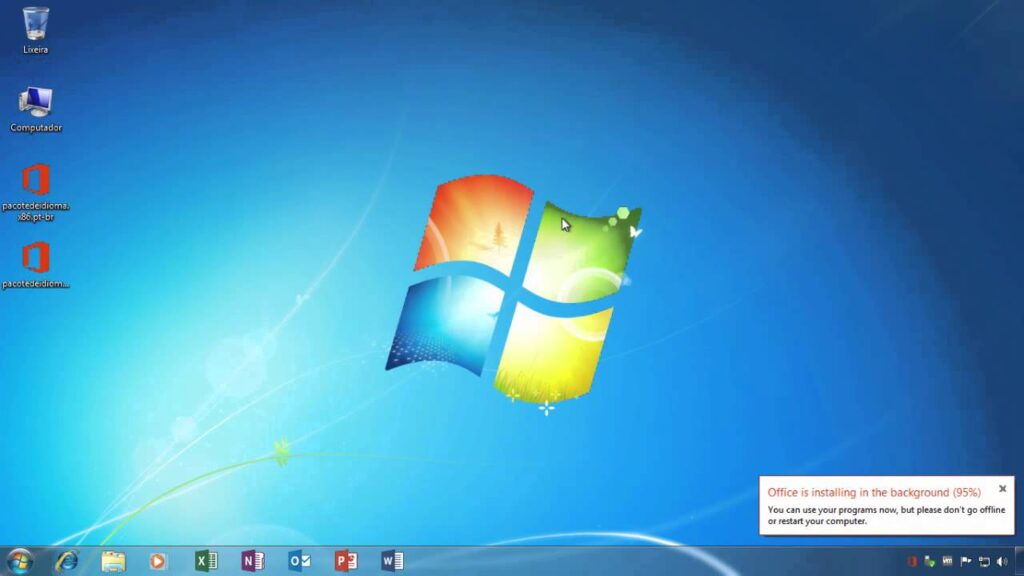Click the red Office tray icon
The width and height of the screenshot is (1024, 576).
coord(912,562)
